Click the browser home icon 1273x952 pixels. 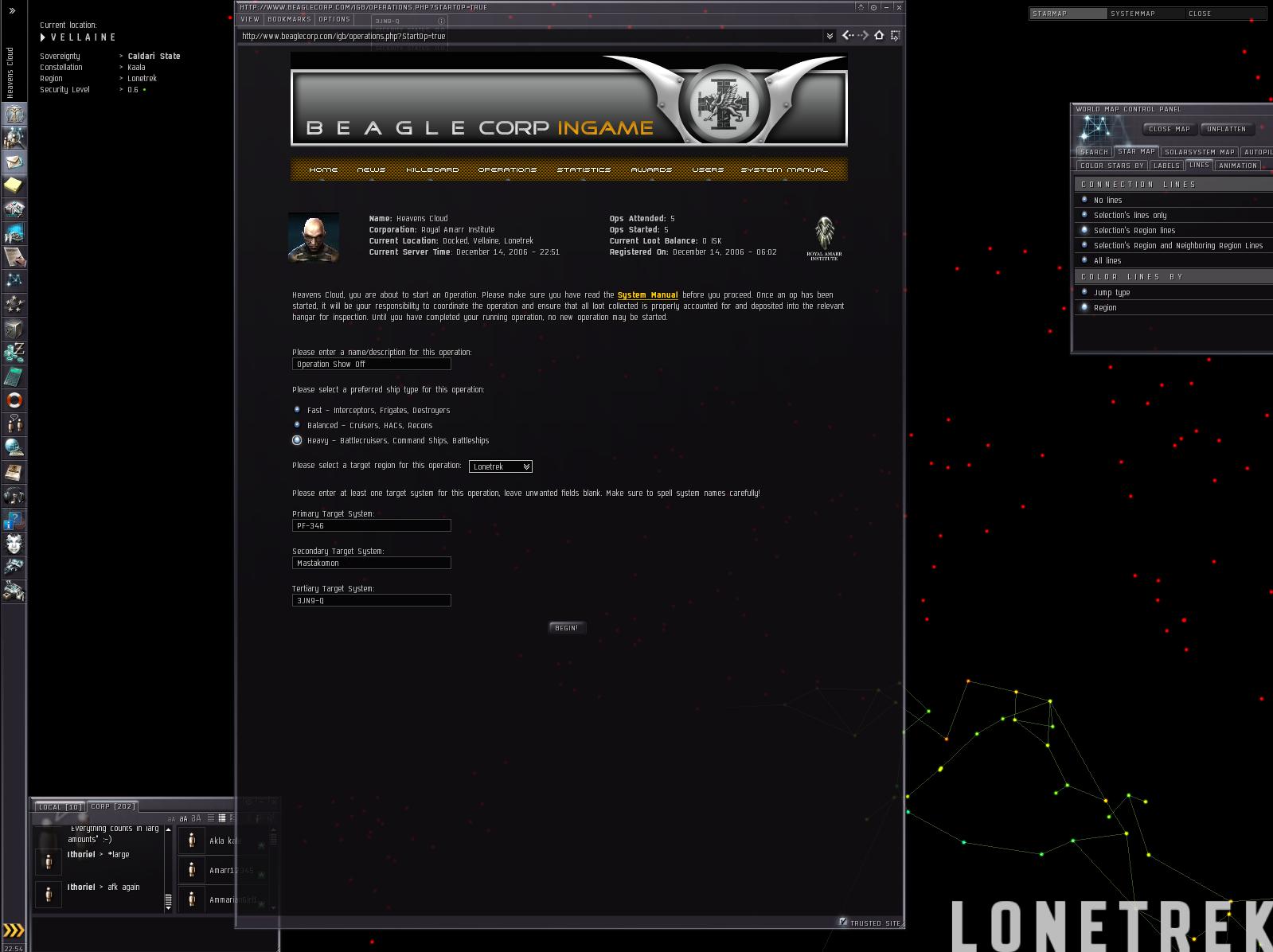click(x=879, y=35)
